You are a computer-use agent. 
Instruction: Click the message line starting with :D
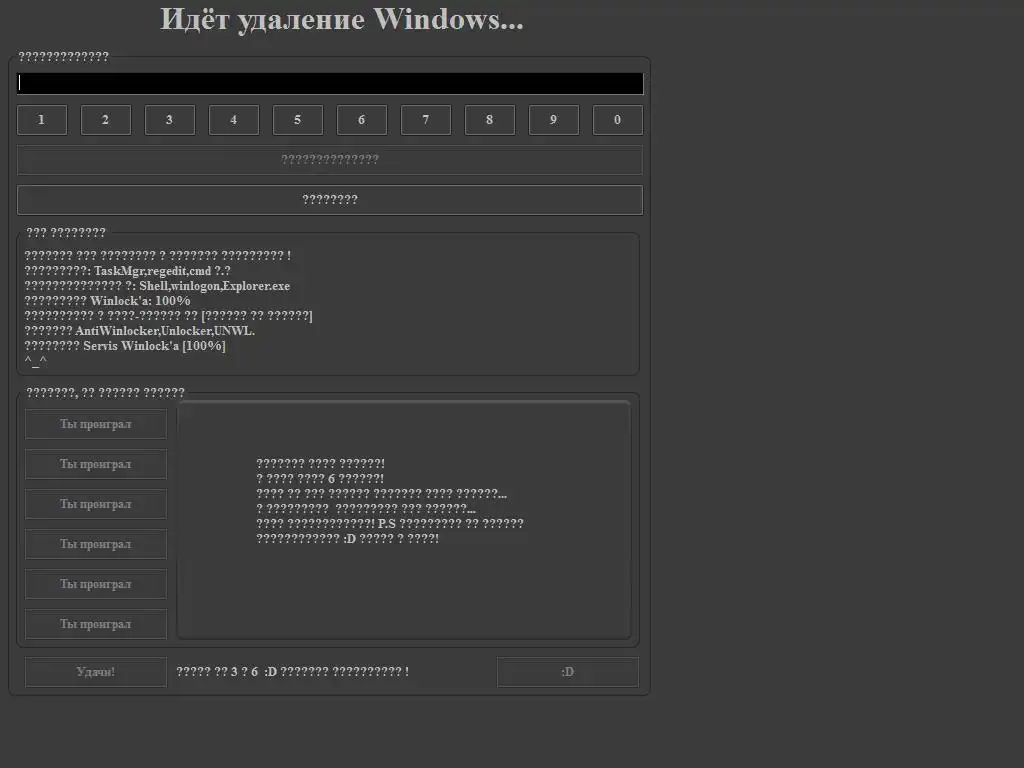pos(347,539)
